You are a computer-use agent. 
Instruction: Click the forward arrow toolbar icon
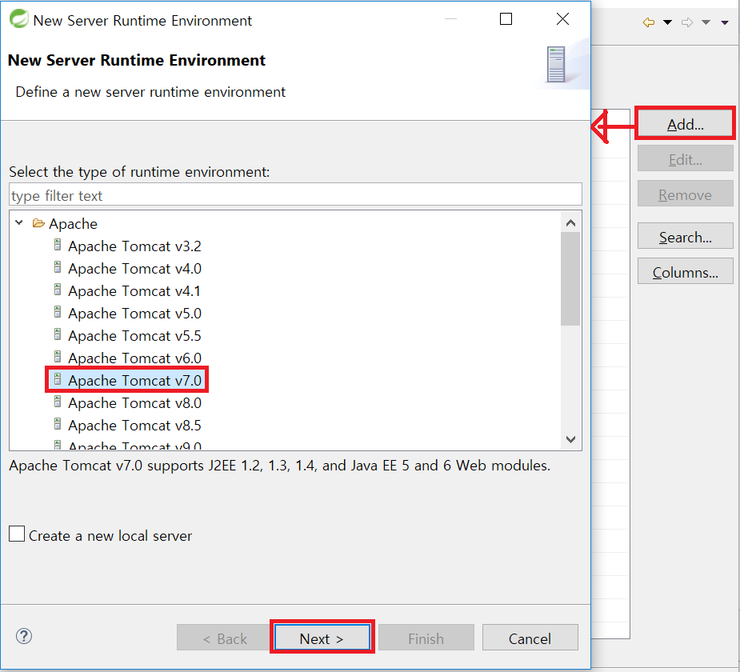coord(687,22)
